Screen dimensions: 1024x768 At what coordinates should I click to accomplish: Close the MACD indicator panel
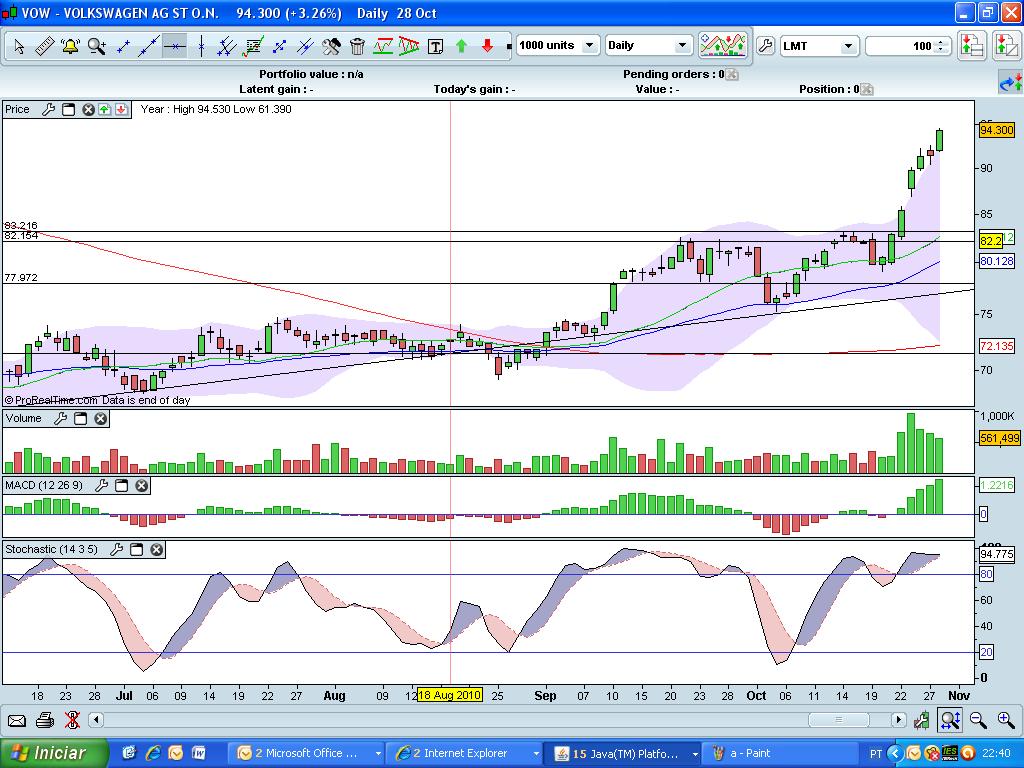142,485
